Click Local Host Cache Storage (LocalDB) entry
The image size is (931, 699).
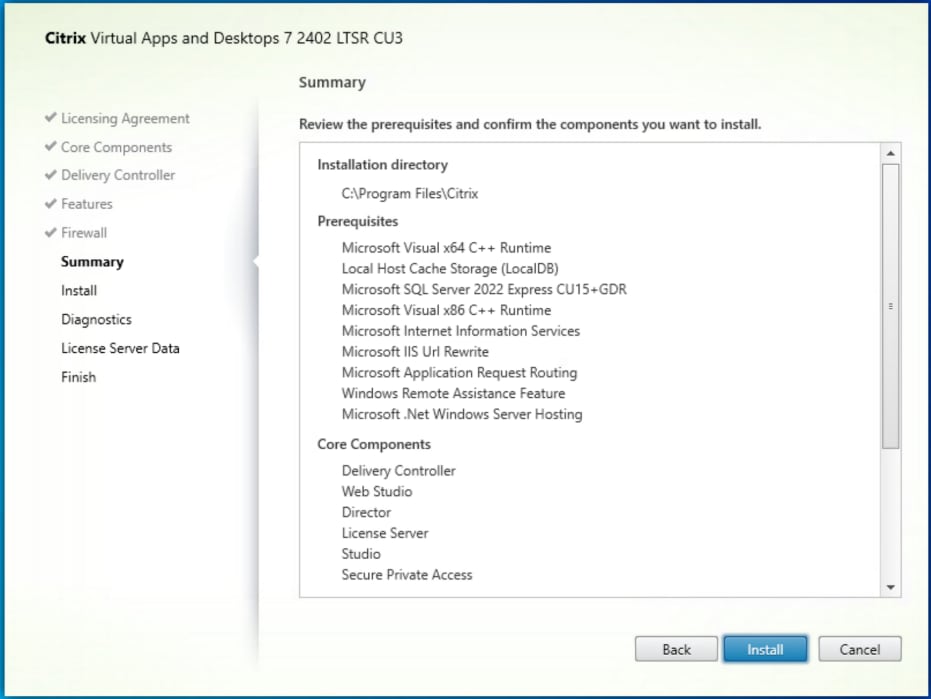pyautogui.click(x=450, y=268)
